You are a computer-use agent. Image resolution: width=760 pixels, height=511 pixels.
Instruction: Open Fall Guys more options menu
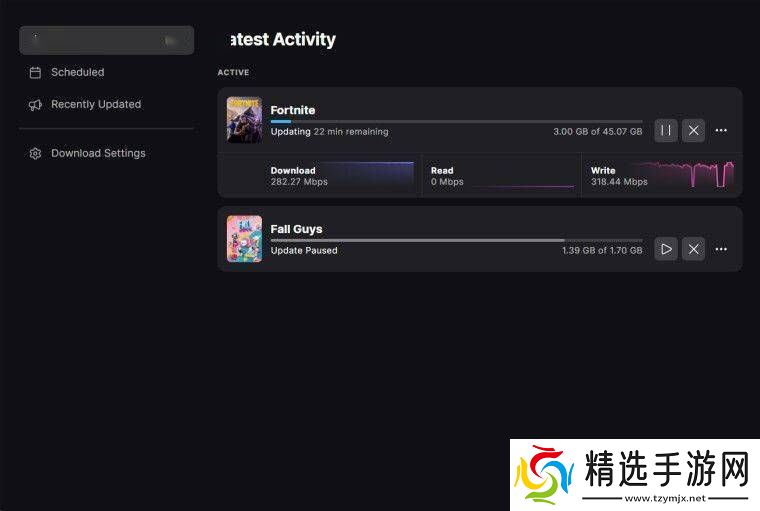click(x=721, y=249)
